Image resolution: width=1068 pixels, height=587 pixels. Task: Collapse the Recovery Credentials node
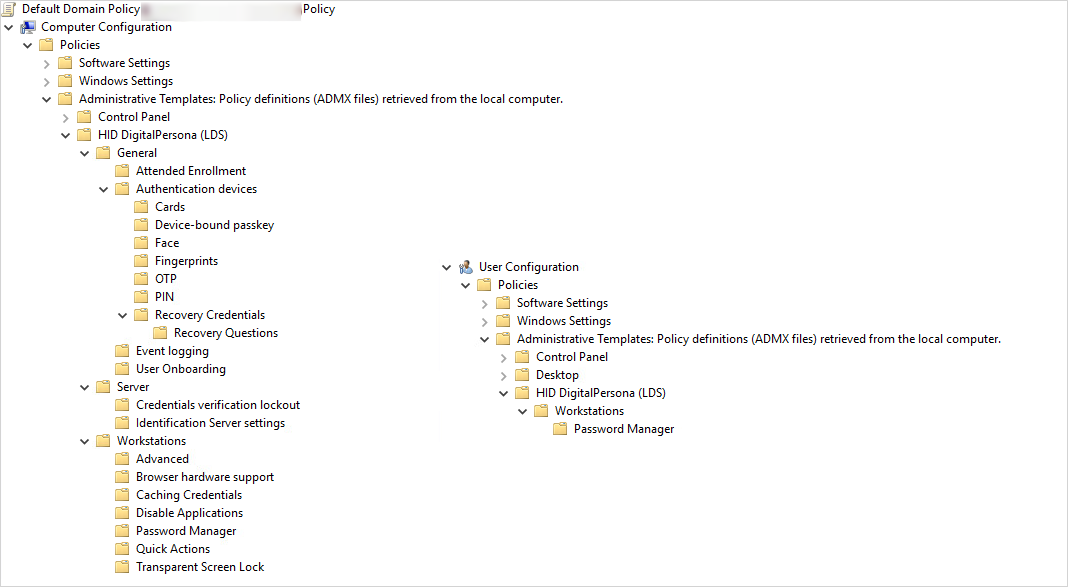123,315
